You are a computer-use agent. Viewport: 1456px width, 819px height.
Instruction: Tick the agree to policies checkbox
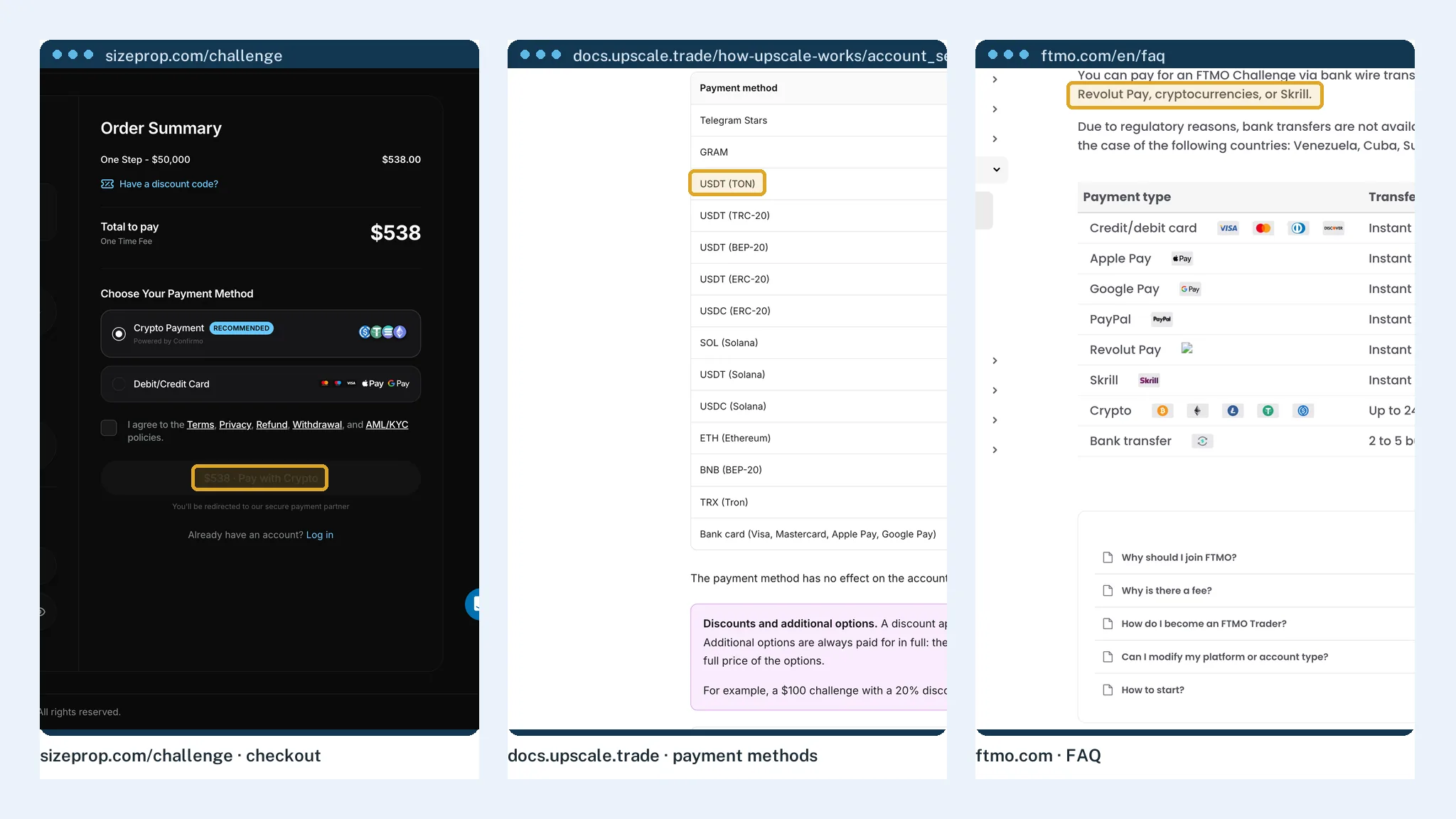109,427
